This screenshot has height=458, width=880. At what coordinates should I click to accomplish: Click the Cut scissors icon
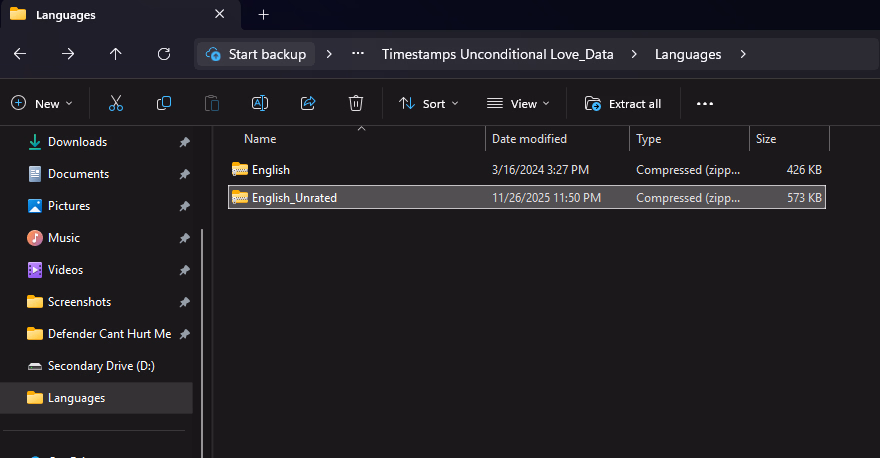tap(116, 103)
